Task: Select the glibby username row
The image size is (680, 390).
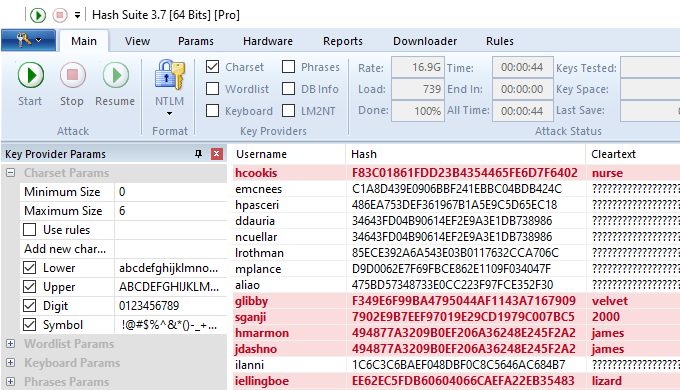Action: tap(252, 301)
